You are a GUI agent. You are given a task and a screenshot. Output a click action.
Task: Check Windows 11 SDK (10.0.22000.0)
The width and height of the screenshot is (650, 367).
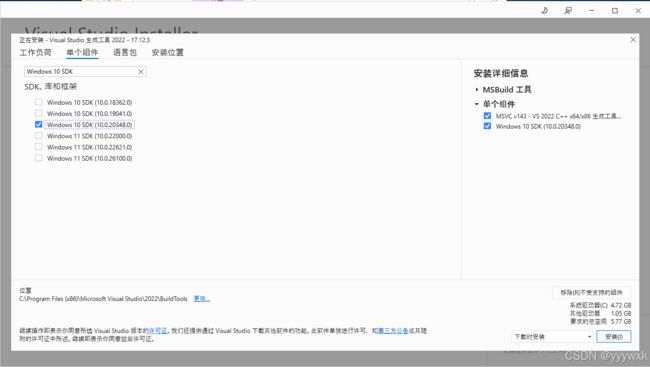click(39, 136)
